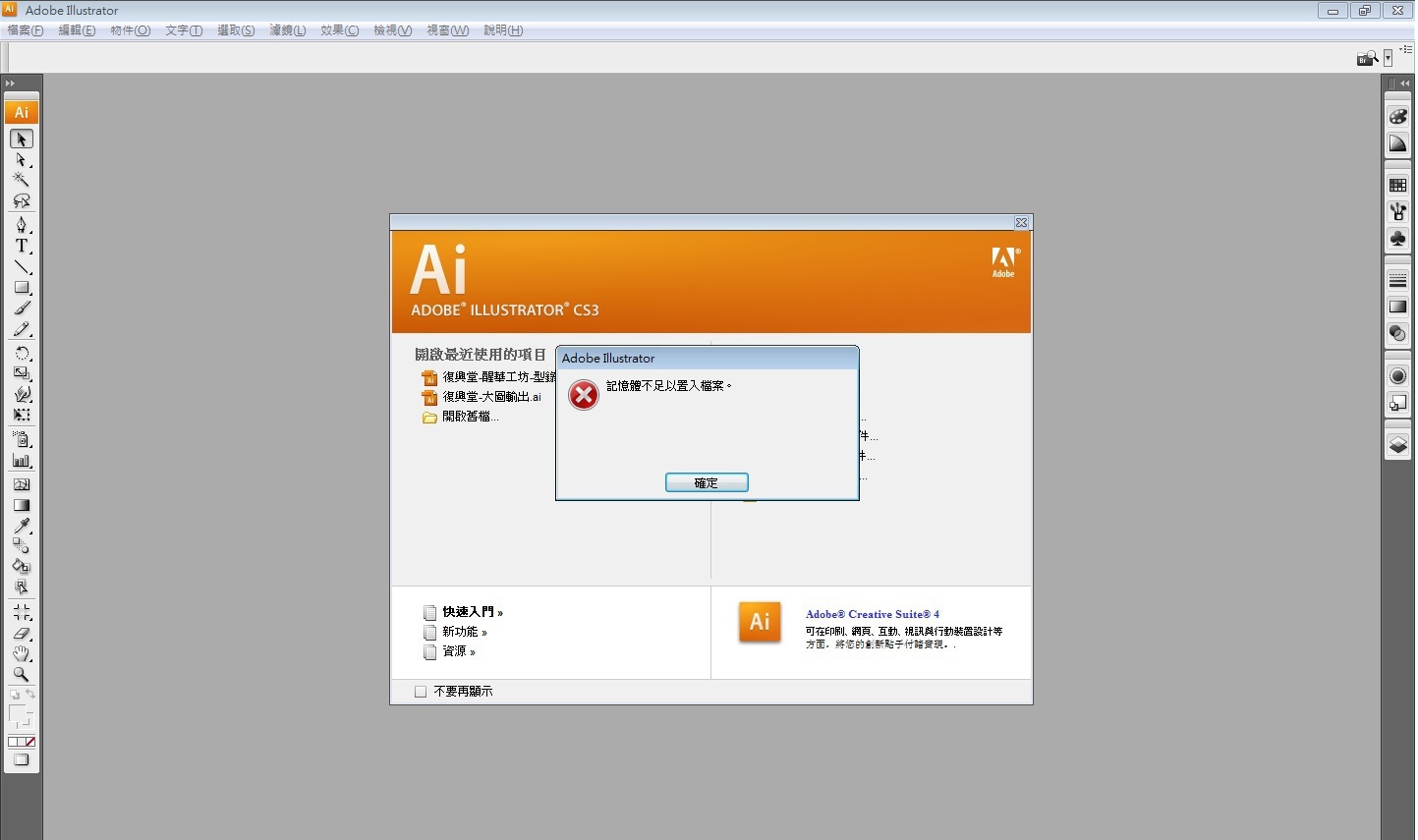Pick the Magic Wand tool
This screenshot has width=1418, height=840.
(x=22, y=180)
